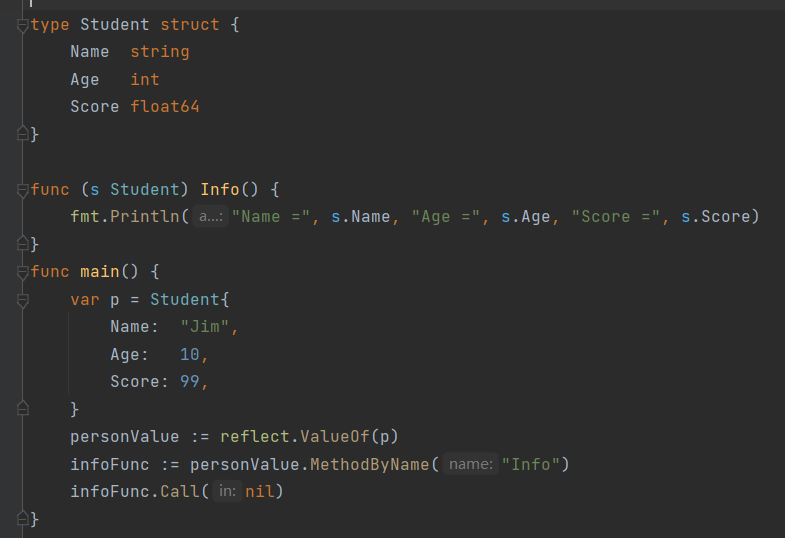Click the 'var' keyword in main
The image size is (785, 538).
pos(85,299)
